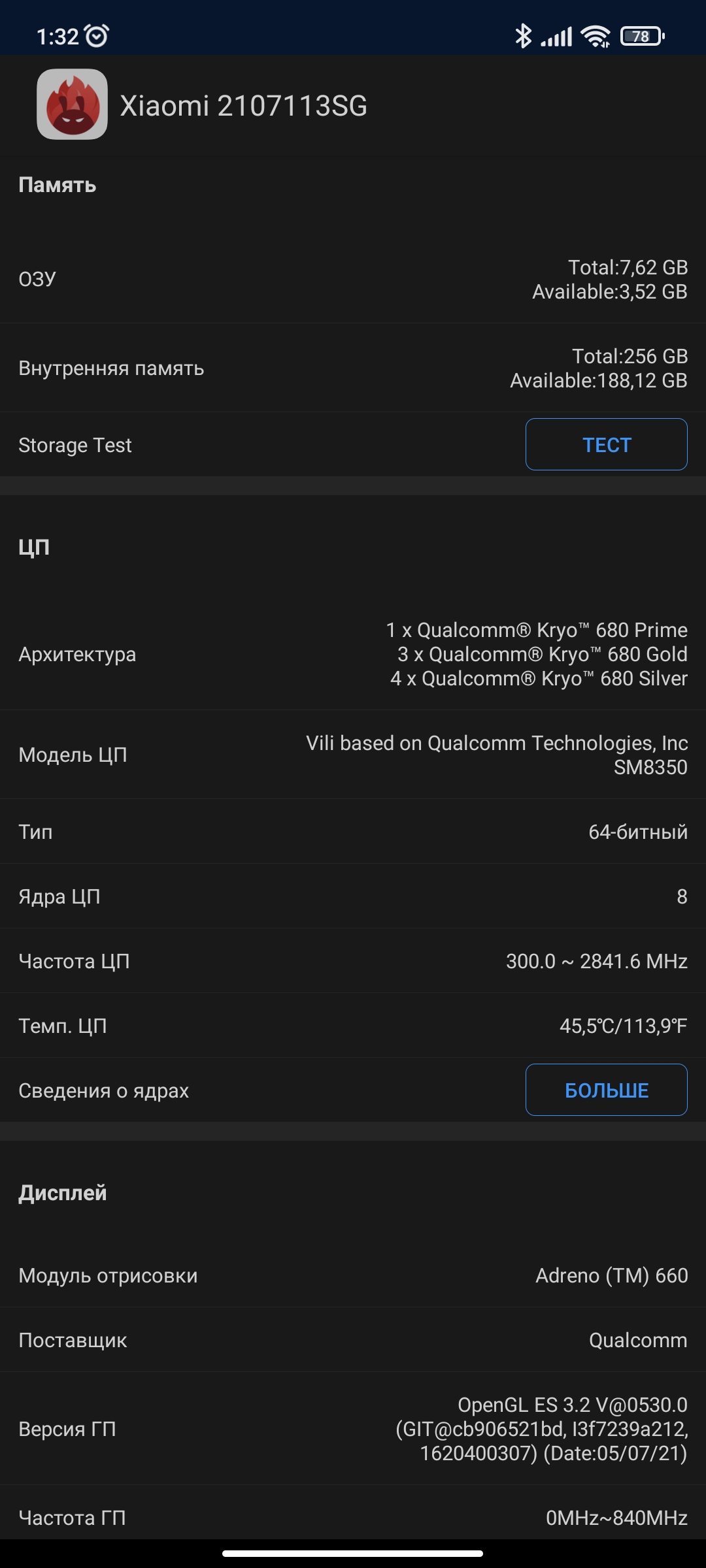Image resolution: width=706 pixels, height=1568 pixels.
Task: Select the Частота ЦП frequency row
Action: pyautogui.click(x=353, y=961)
